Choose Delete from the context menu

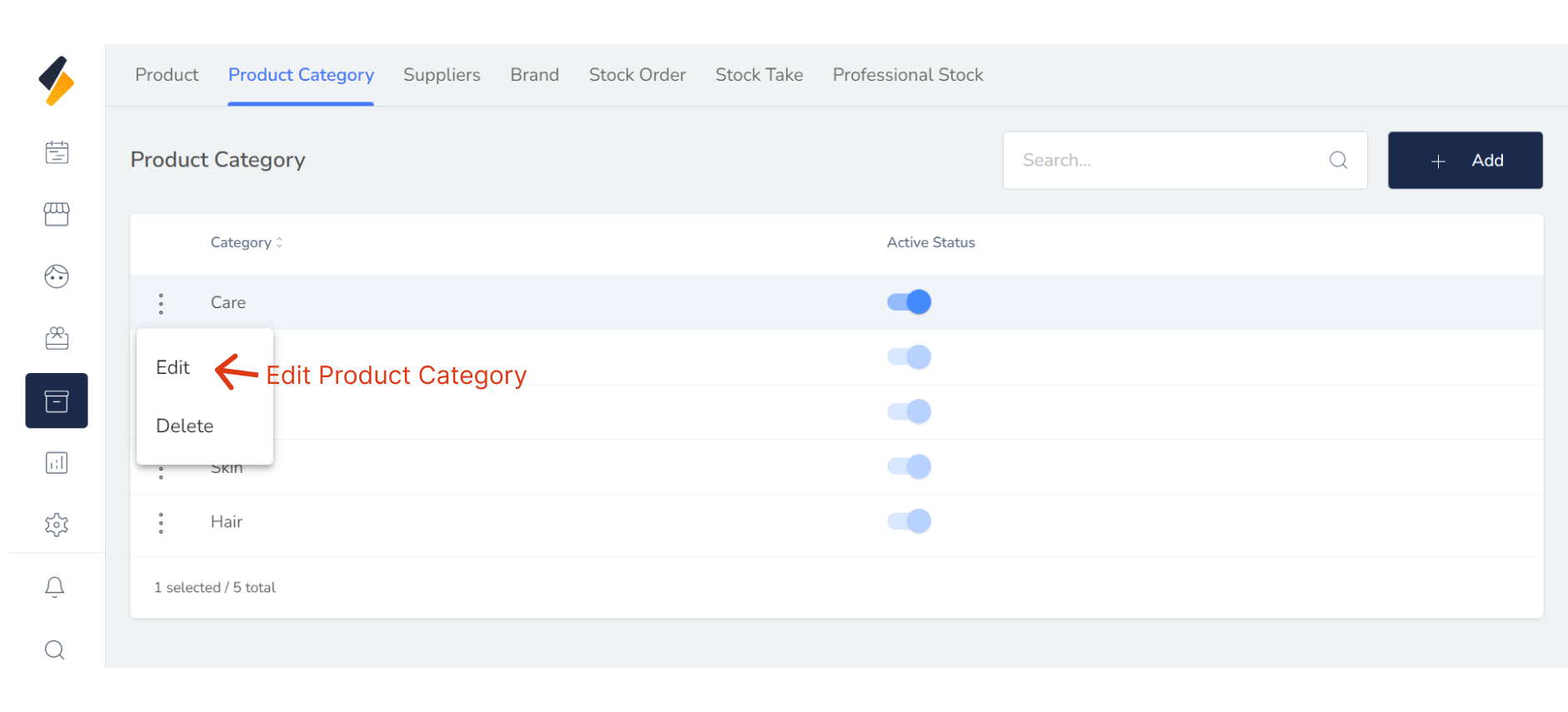point(185,426)
